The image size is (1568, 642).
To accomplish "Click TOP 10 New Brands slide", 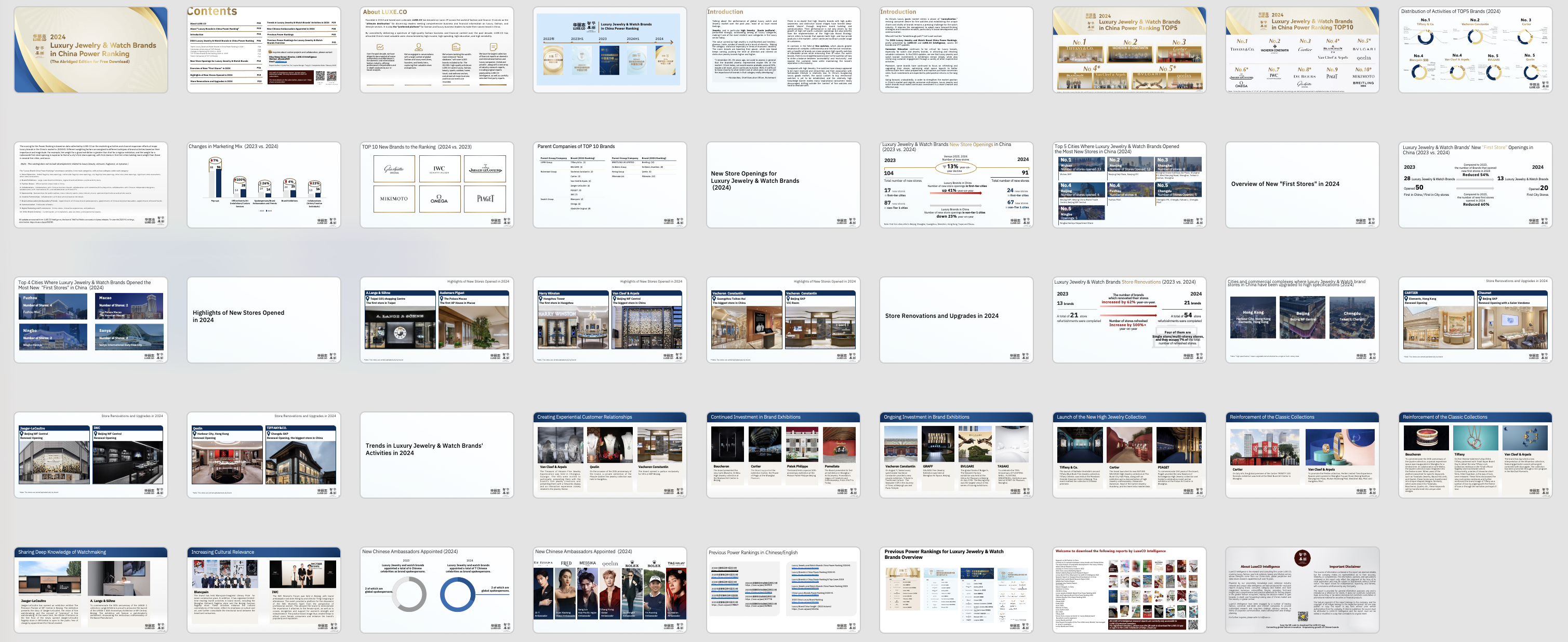I will [436, 185].
